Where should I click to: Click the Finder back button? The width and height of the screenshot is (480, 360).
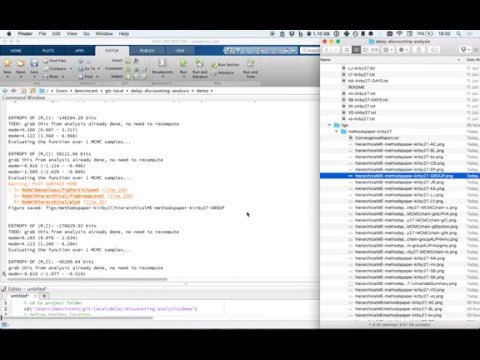327,50
